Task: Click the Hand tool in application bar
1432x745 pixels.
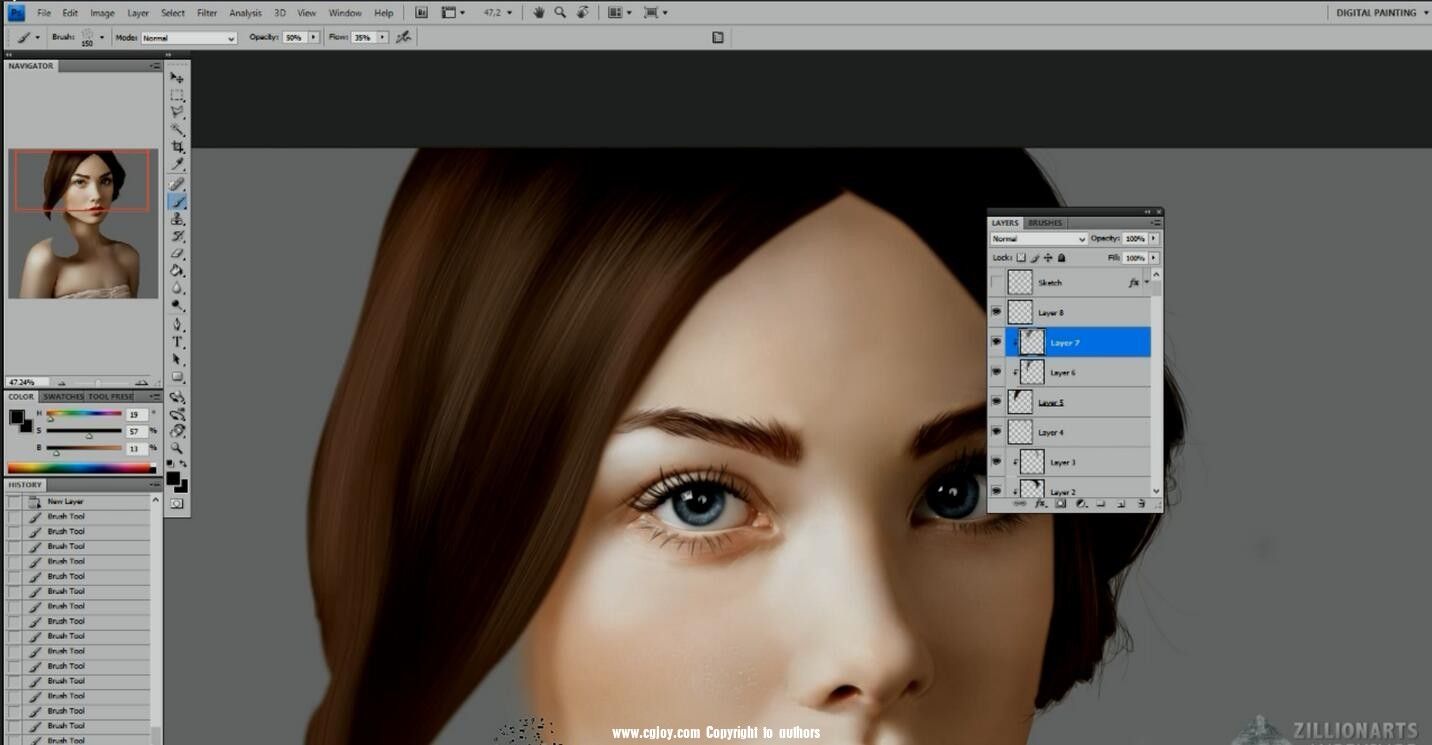Action: [539, 13]
